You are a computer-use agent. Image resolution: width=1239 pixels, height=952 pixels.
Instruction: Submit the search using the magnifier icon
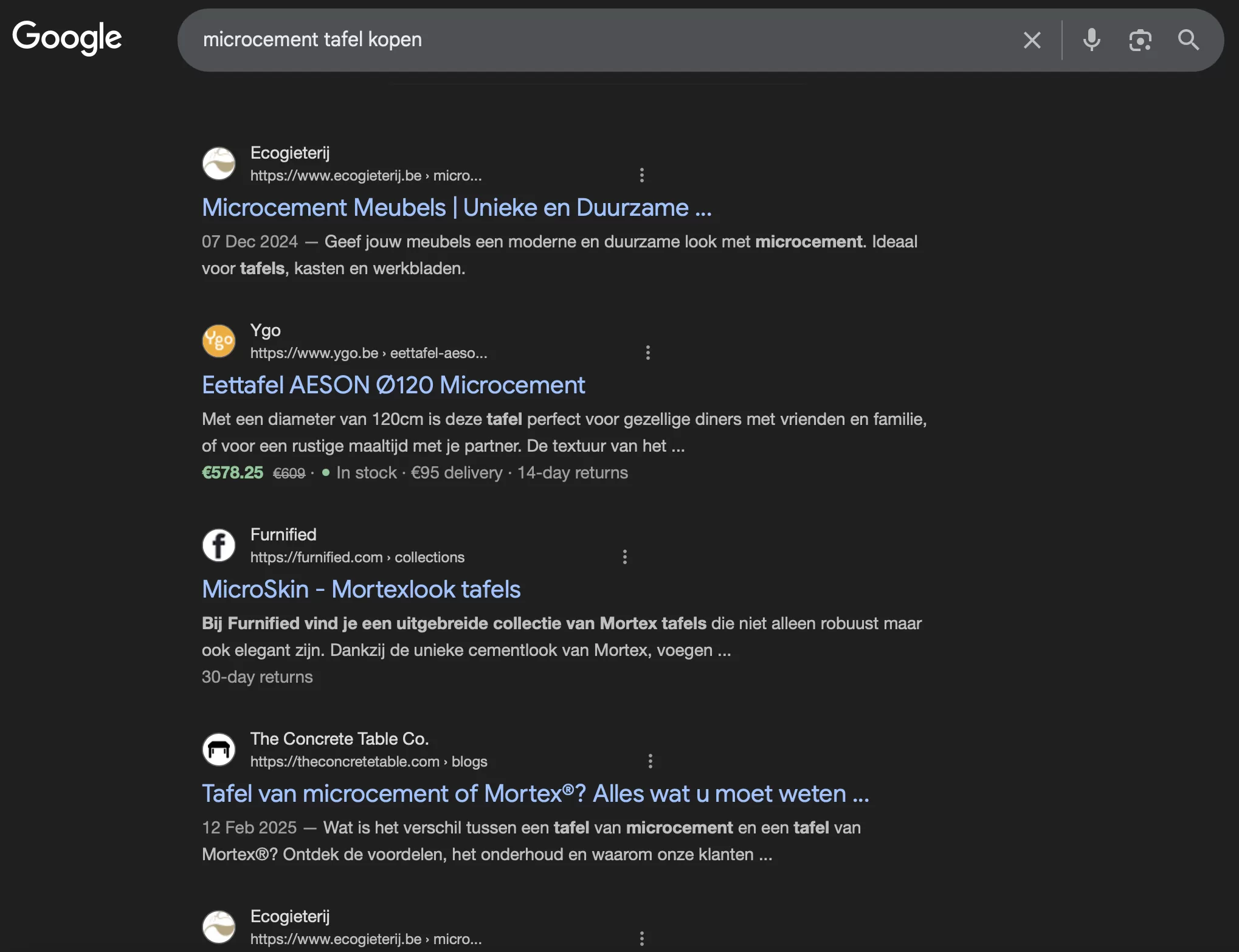pyautogui.click(x=1188, y=40)
